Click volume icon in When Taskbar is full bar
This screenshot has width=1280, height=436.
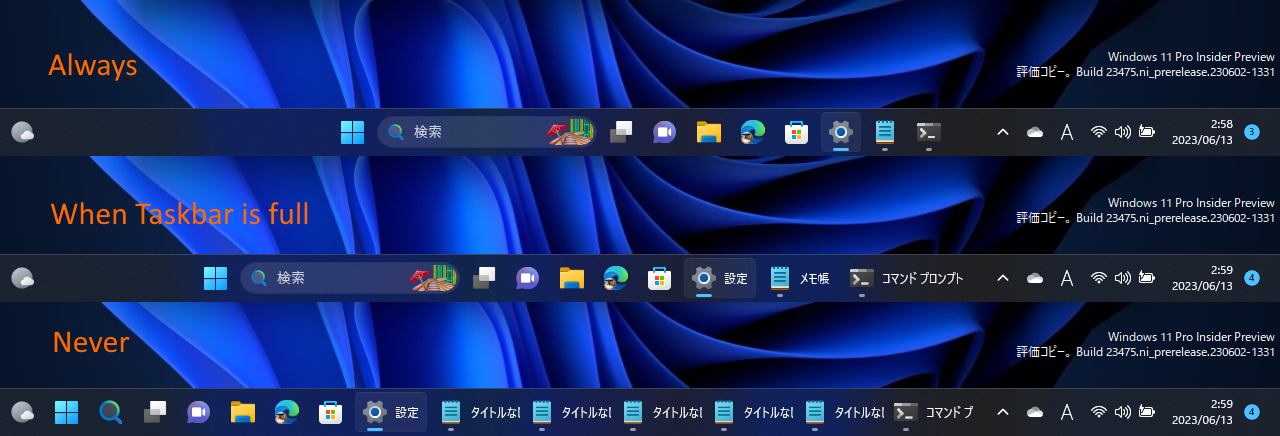(x=1122, y=278)
